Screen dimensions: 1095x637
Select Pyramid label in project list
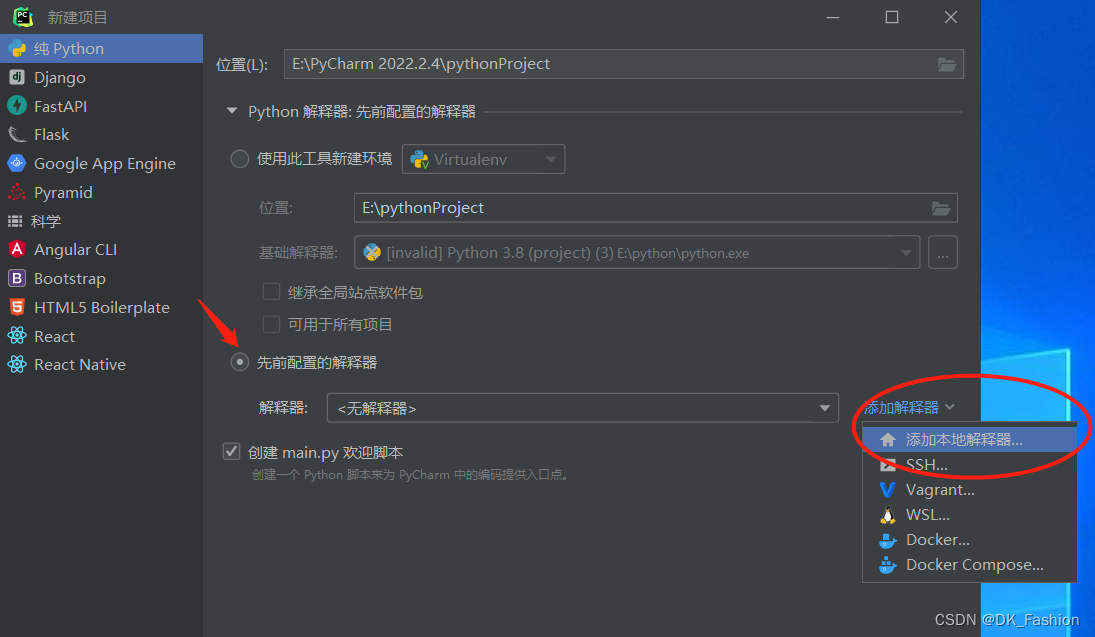tap(64, 192)
